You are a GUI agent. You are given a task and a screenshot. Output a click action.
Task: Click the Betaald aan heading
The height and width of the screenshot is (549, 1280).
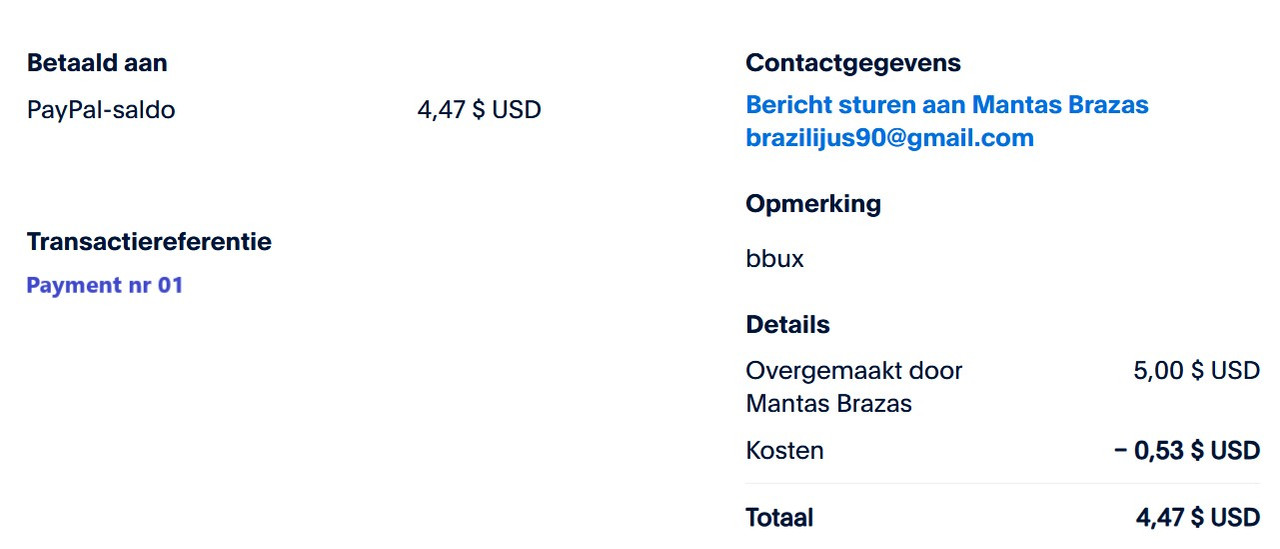click(97, 63)
